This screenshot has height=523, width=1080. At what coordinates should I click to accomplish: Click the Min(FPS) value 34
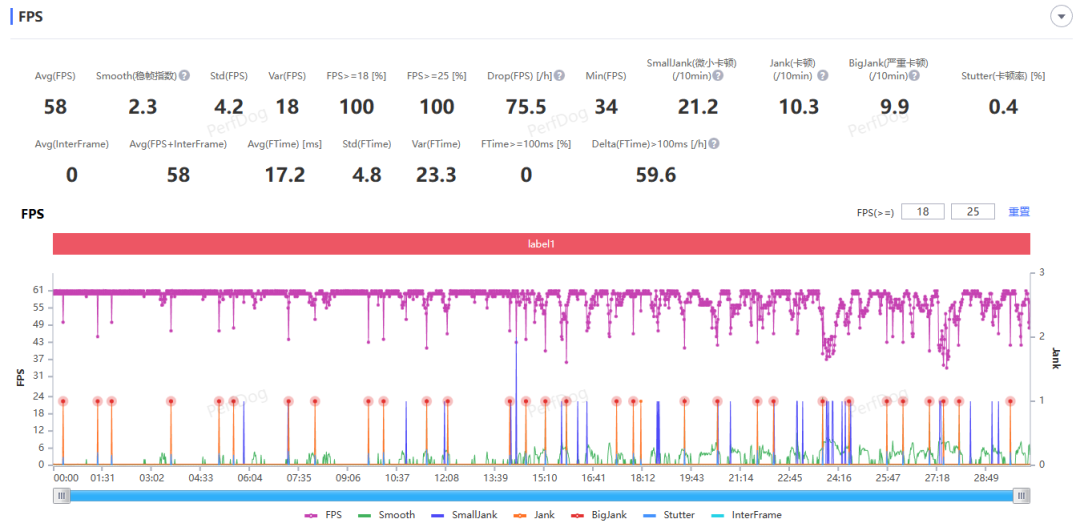click(605, 107)
